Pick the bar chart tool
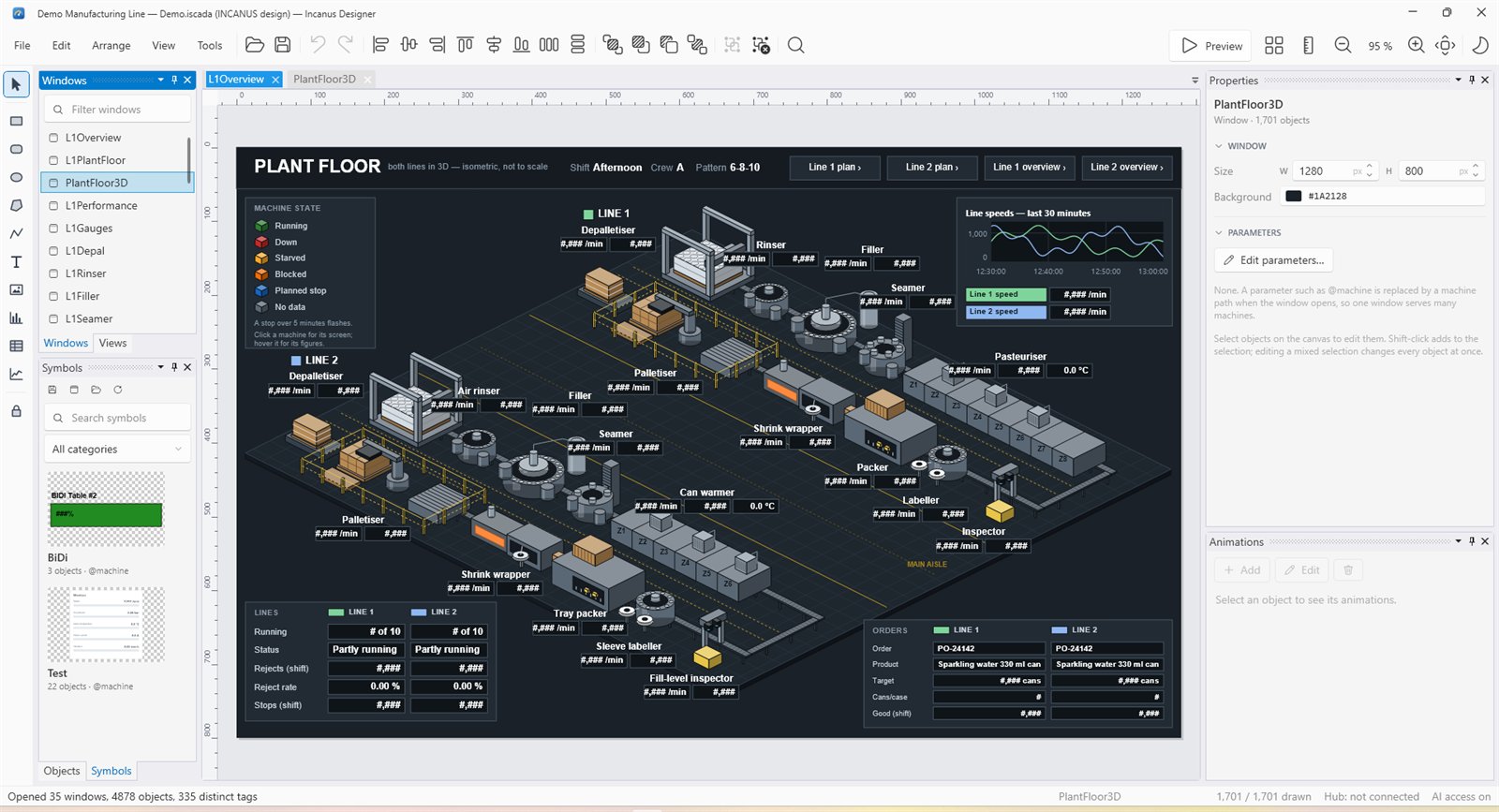The height and width of the screenshot is (812, 1499). coord(16,317)
